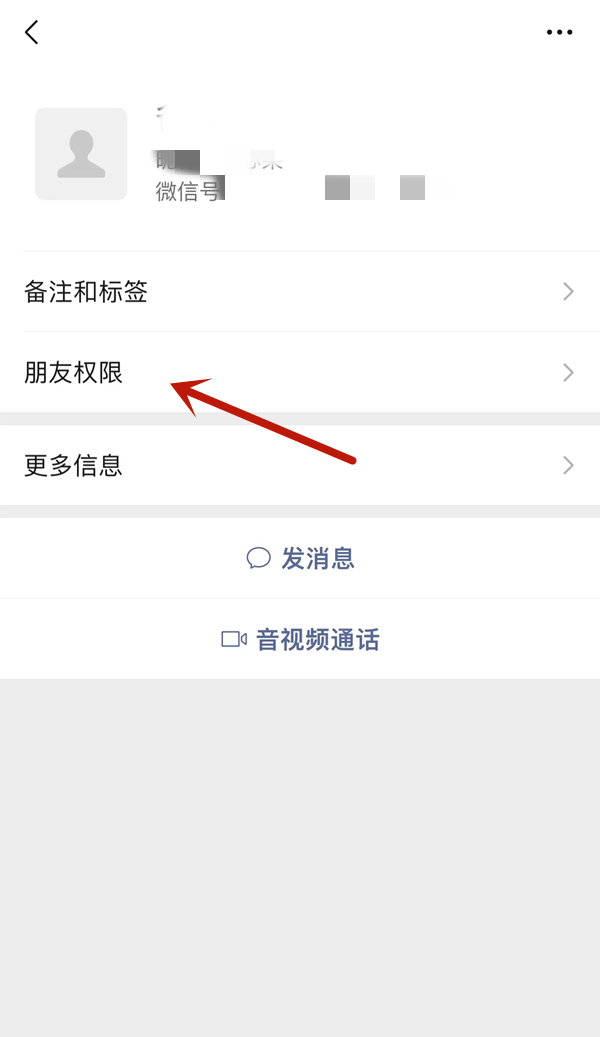The image size is (600, 1037).
Task: Open the 更多信息 row
Action: point(300,466)
